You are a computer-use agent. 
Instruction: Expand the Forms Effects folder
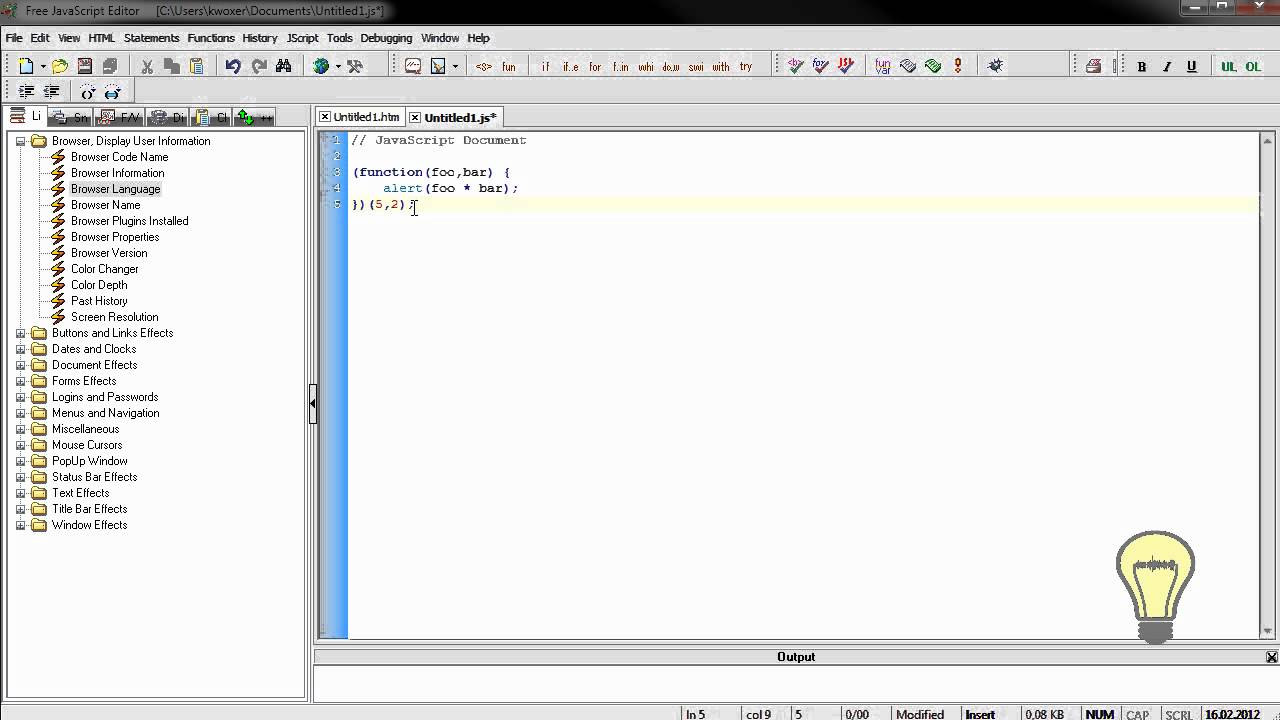coord(20,381)
